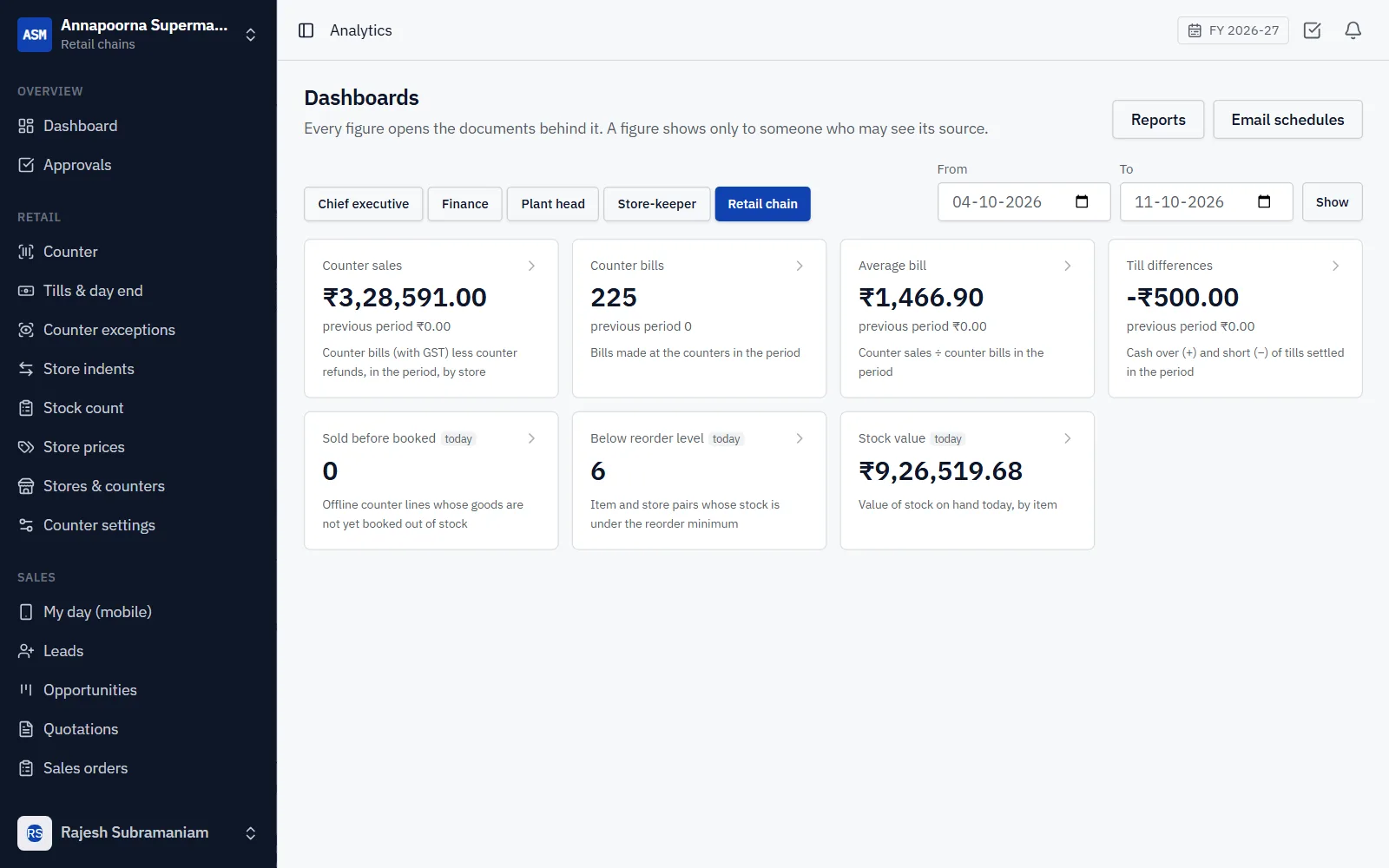The width and height of the screenshot is (1389, 868).
Task: Click the ₹3,28,591.00 counter sales figure
Action: coord(405,298)
